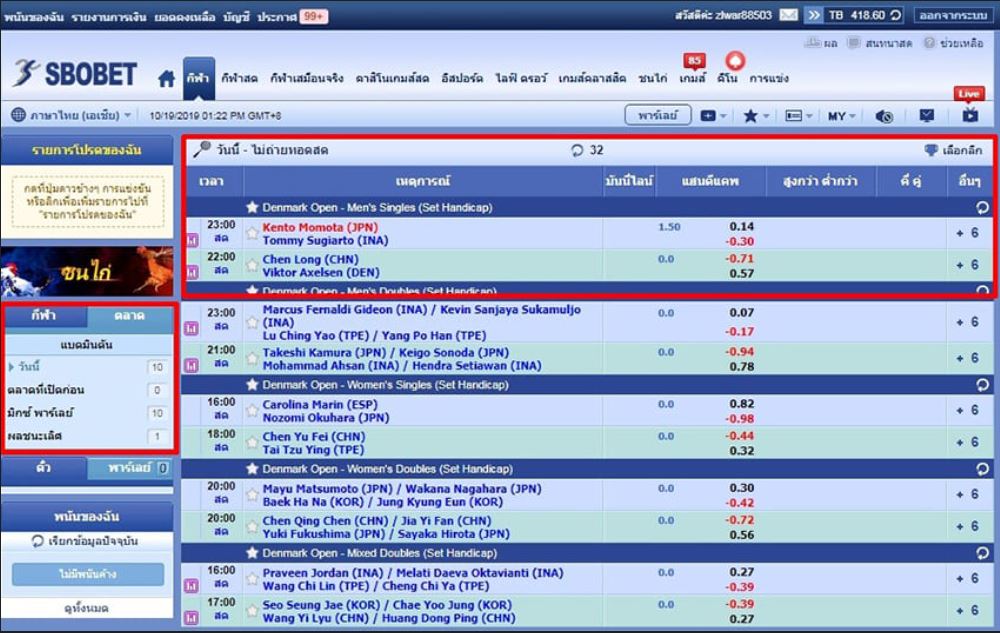Open the star favorites dropdown in toolbar
Image resolution: width=1000 pixels, height=633 pixels.
pos(756,116)
